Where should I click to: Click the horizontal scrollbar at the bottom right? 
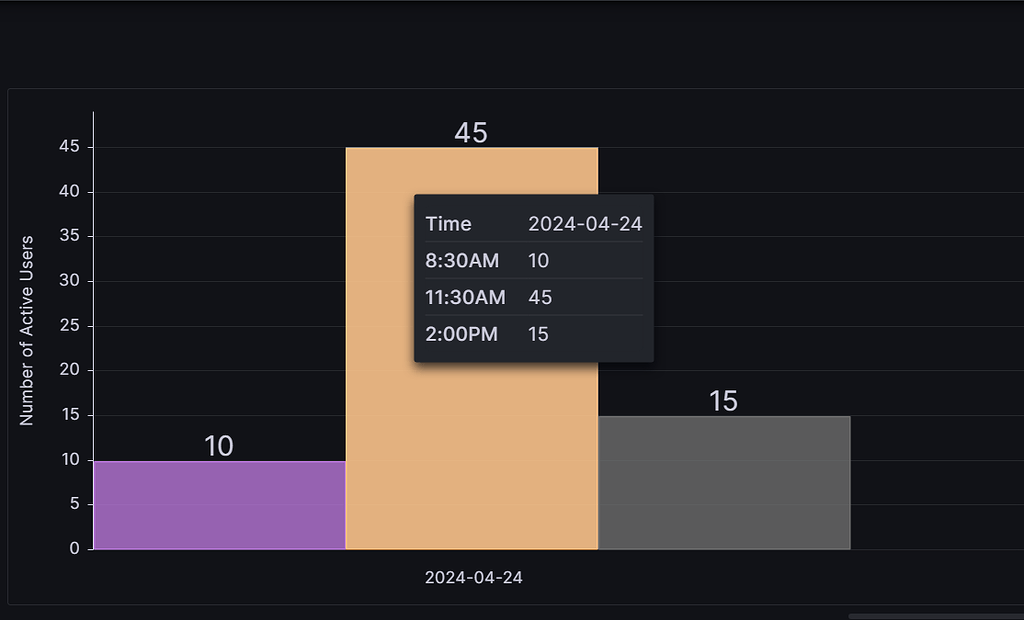(x=935, y=616)
